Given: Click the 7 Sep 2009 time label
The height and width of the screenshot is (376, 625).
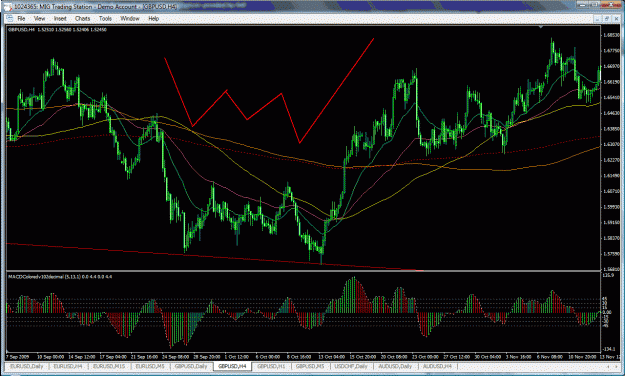Looking at the screenshot, I should 18,356.
